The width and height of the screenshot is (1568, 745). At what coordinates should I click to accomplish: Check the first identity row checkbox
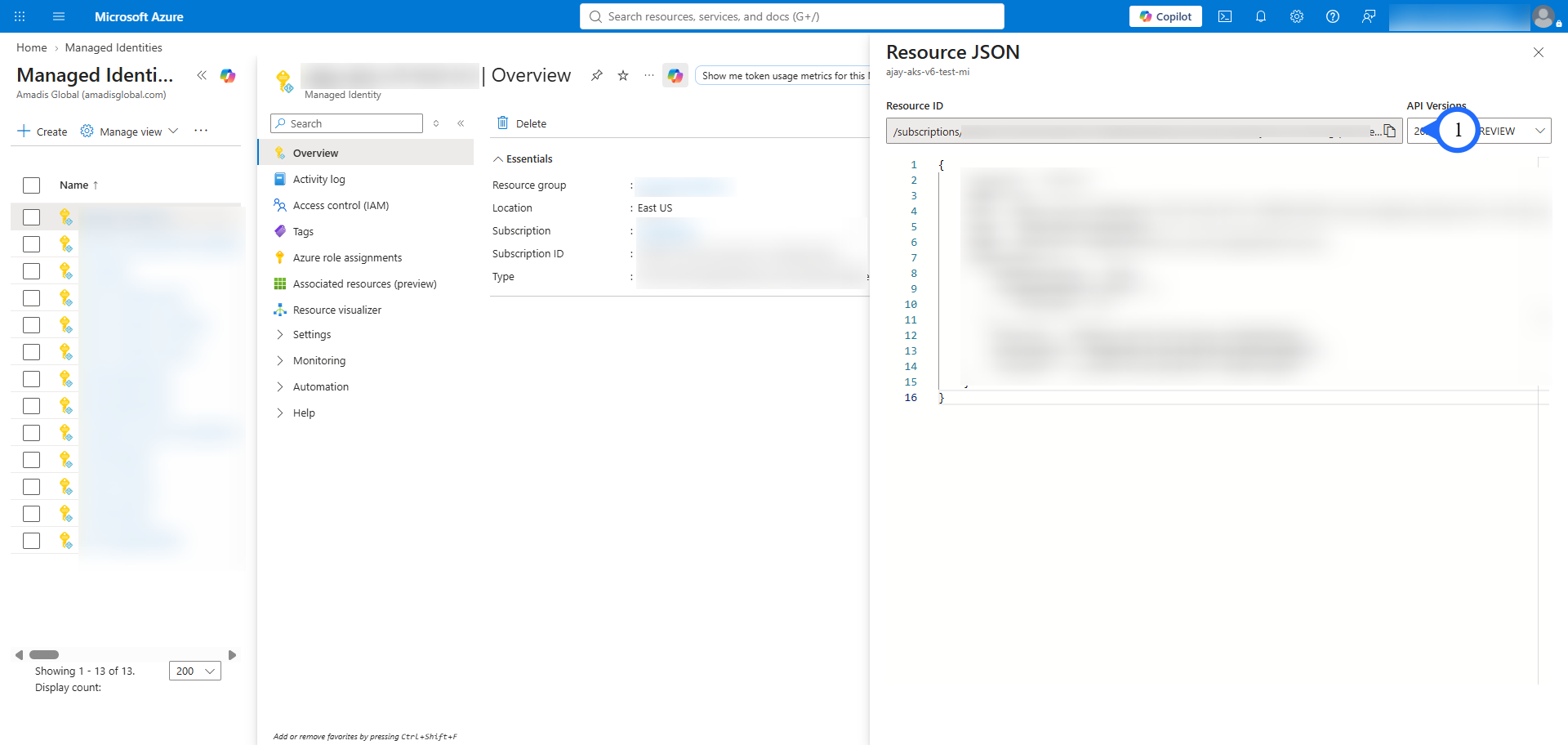tap(32, 217)
